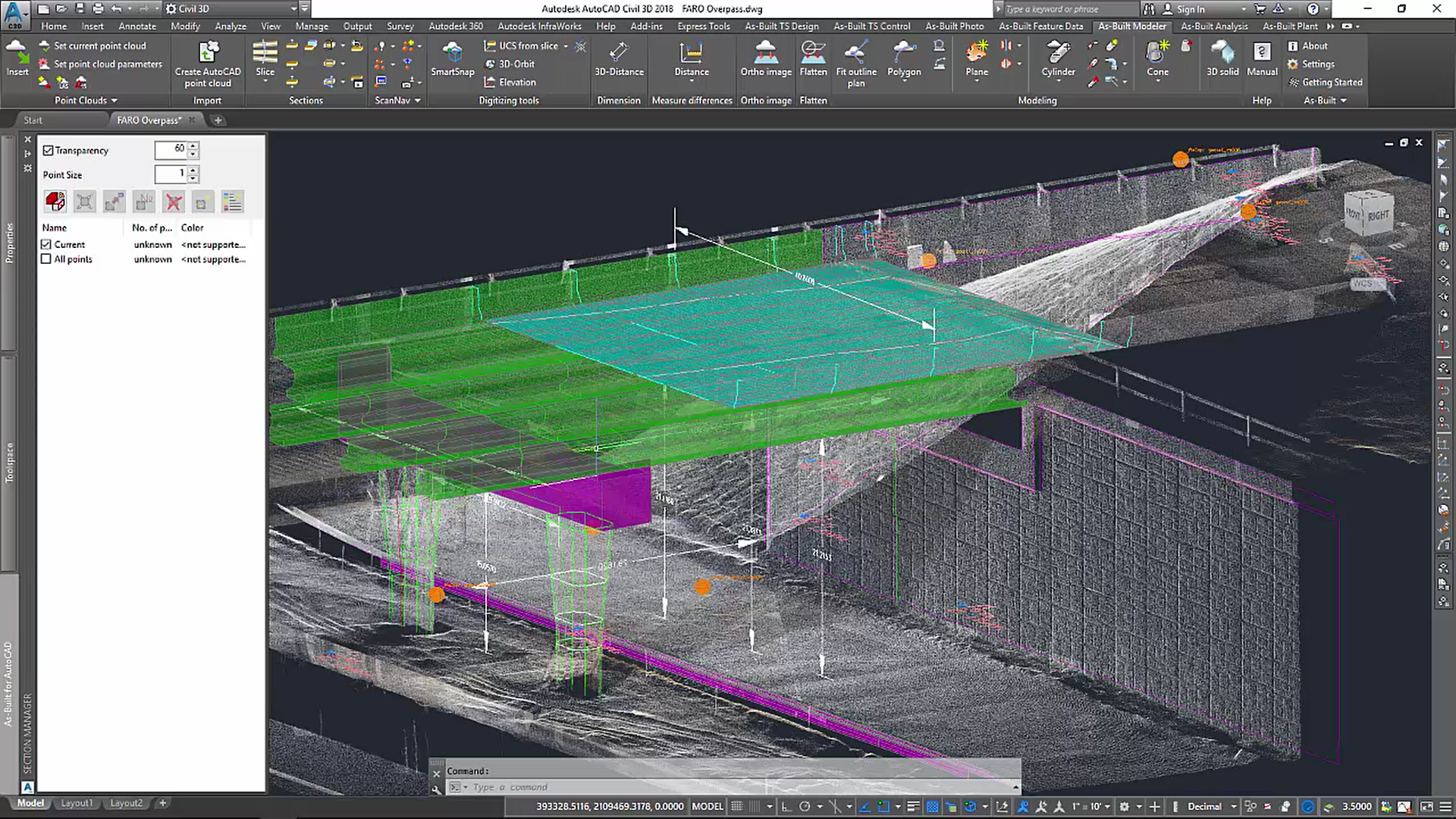Click Set current point cloud
The width and height of the screenshot is (1456, 819).
tap(99, 45)
